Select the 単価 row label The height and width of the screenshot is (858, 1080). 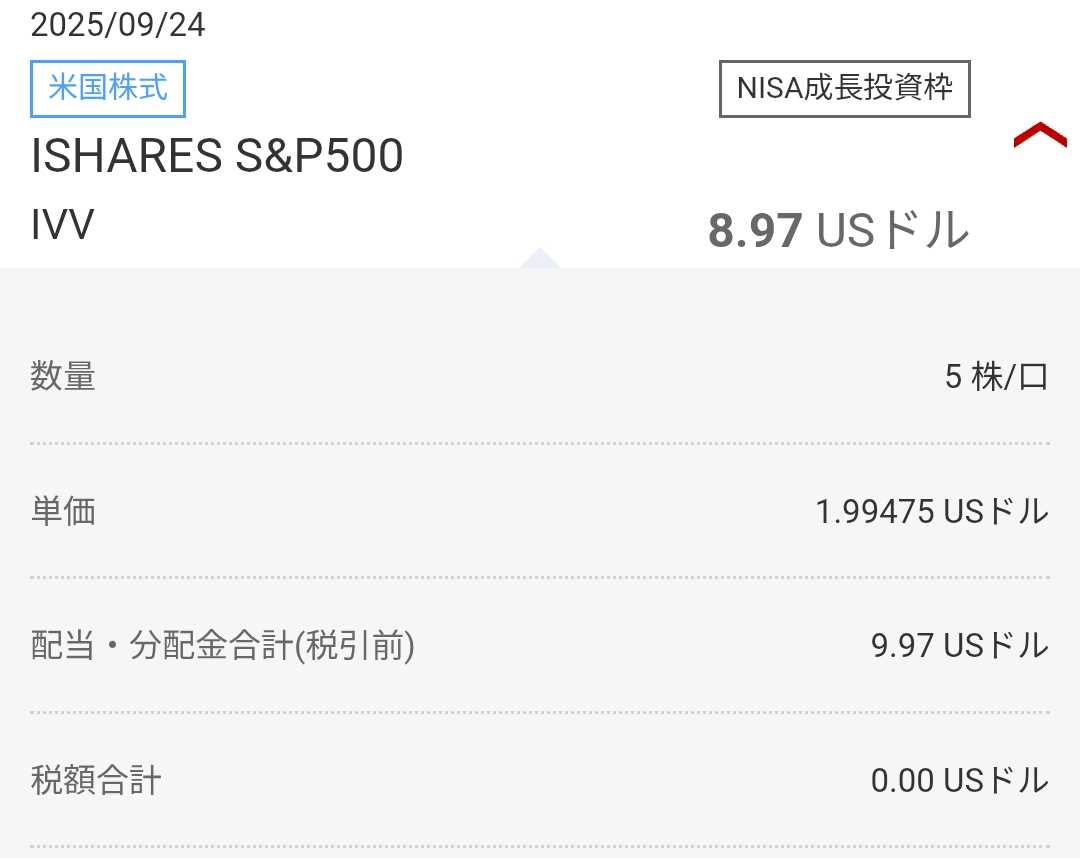[x=63, y=512]
